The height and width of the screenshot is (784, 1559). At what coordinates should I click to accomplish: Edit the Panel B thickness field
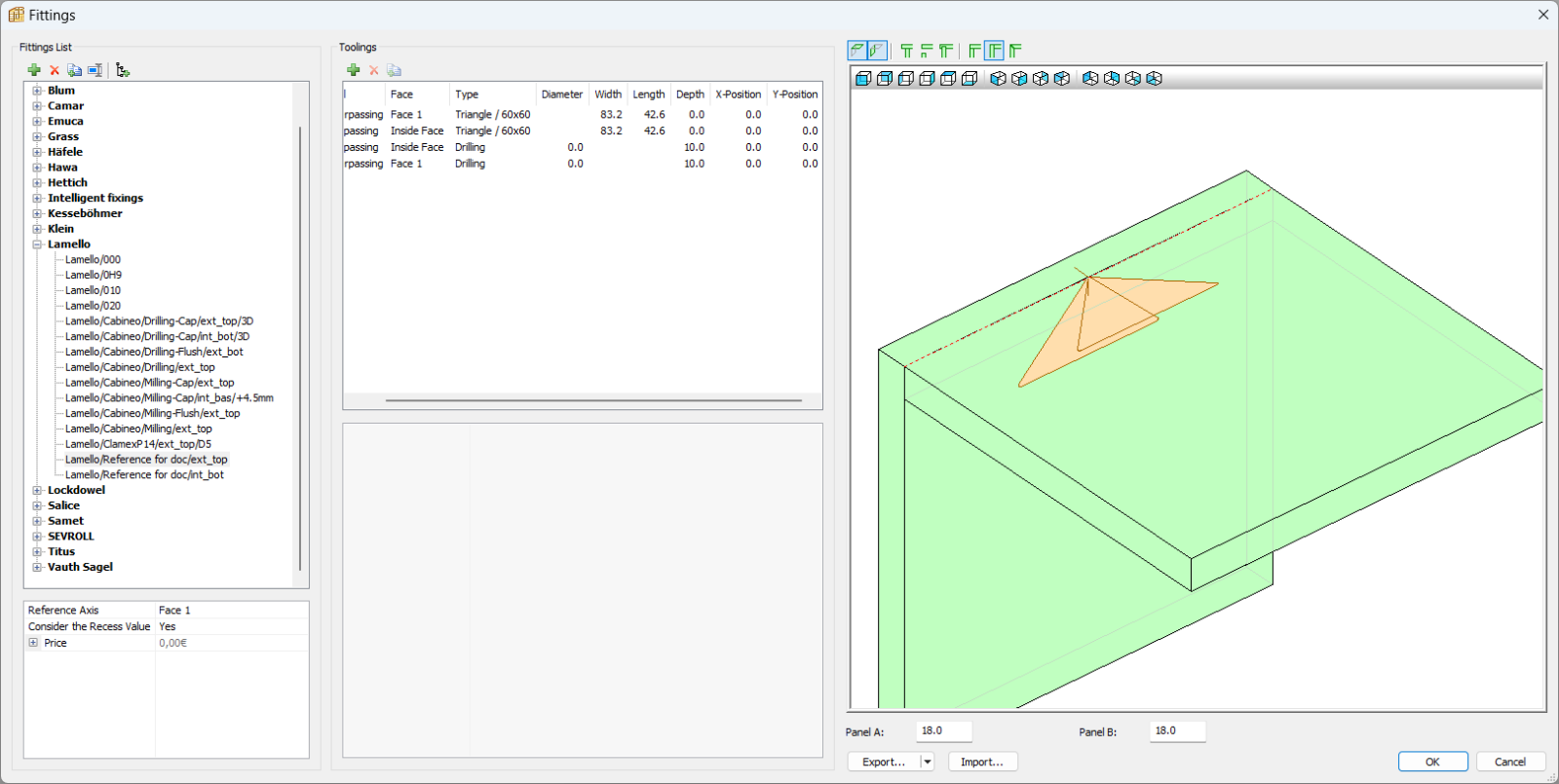1177,730
